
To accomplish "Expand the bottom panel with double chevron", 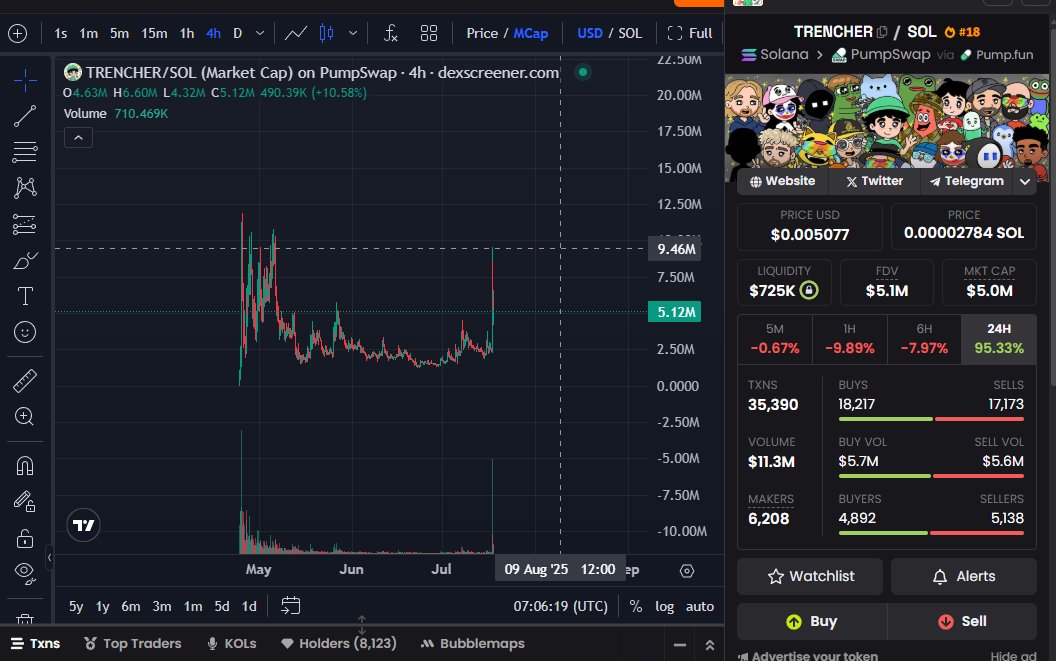I will (710, 645).
